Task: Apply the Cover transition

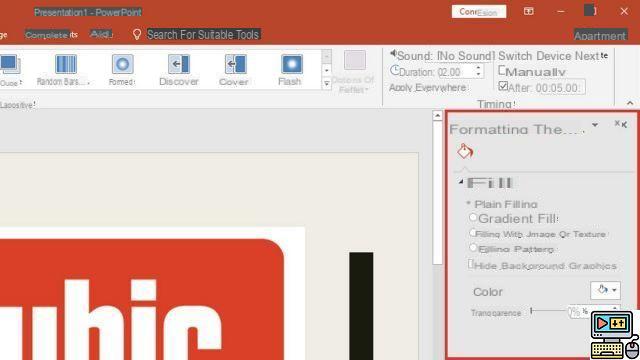Action: [x=234, y=70]
